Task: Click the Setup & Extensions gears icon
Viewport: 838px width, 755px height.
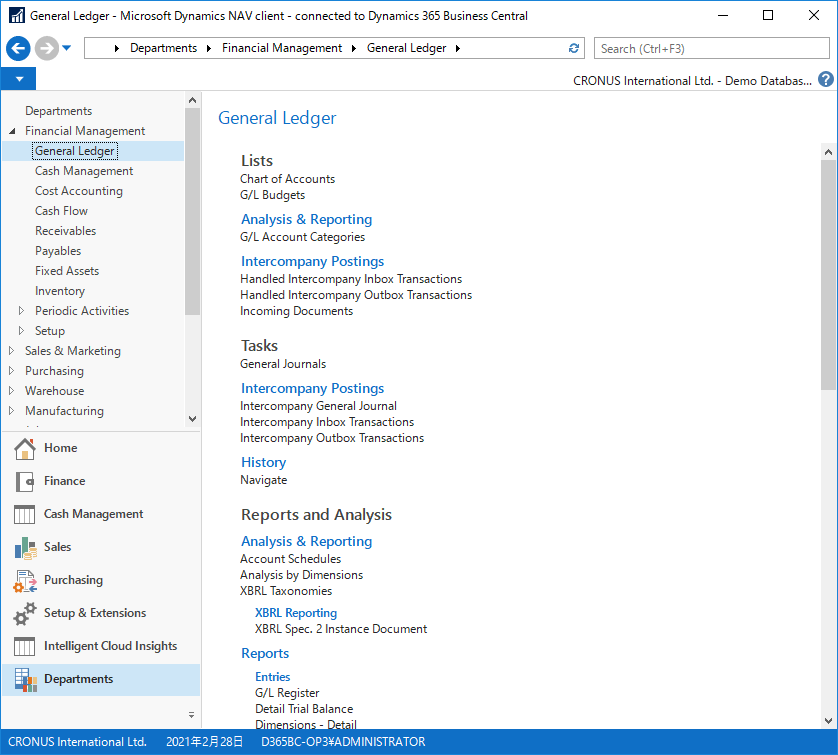Action: (x=25, y=613)
